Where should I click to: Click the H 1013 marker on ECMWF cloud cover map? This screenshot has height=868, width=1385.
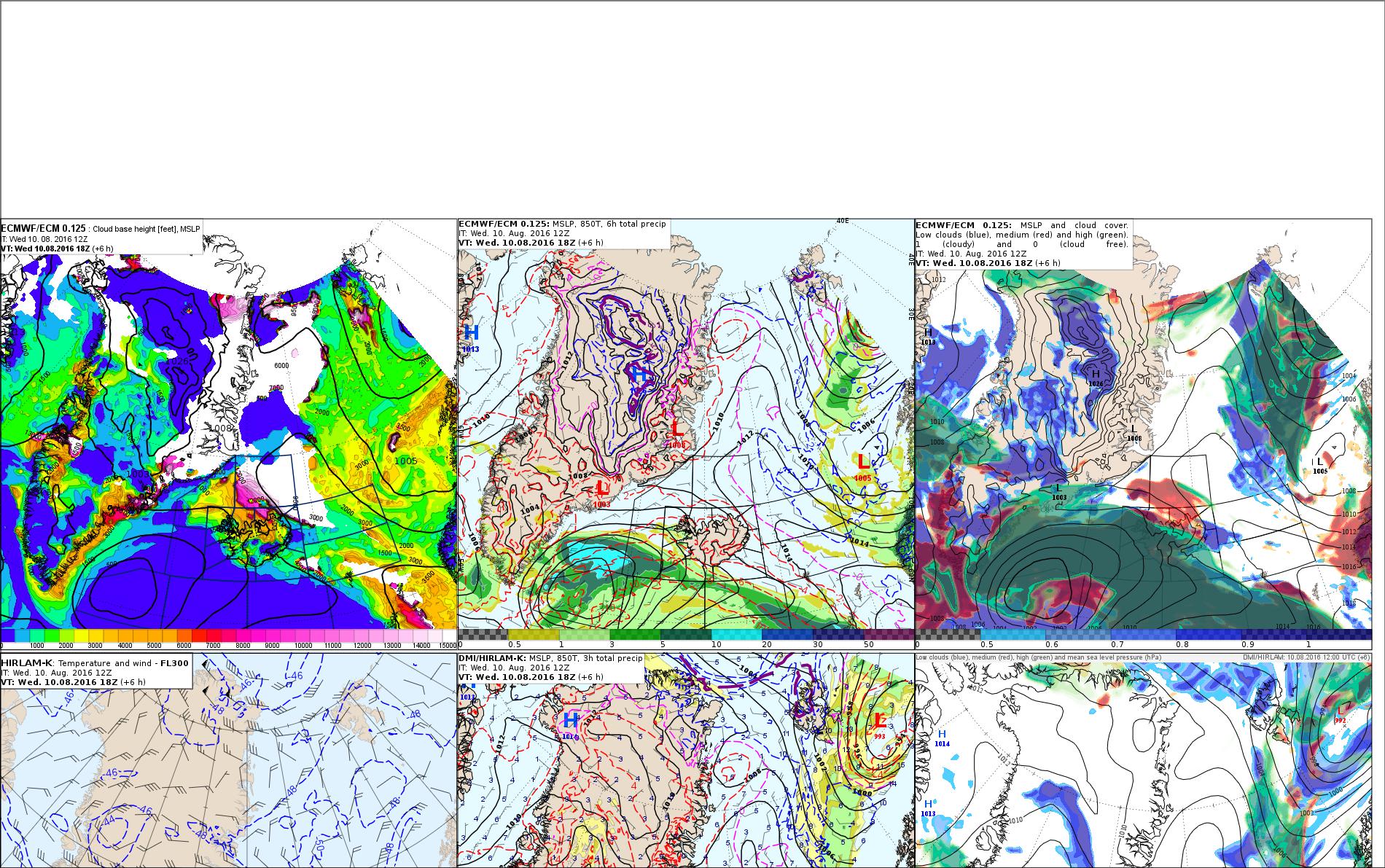(x=928, y=336)
